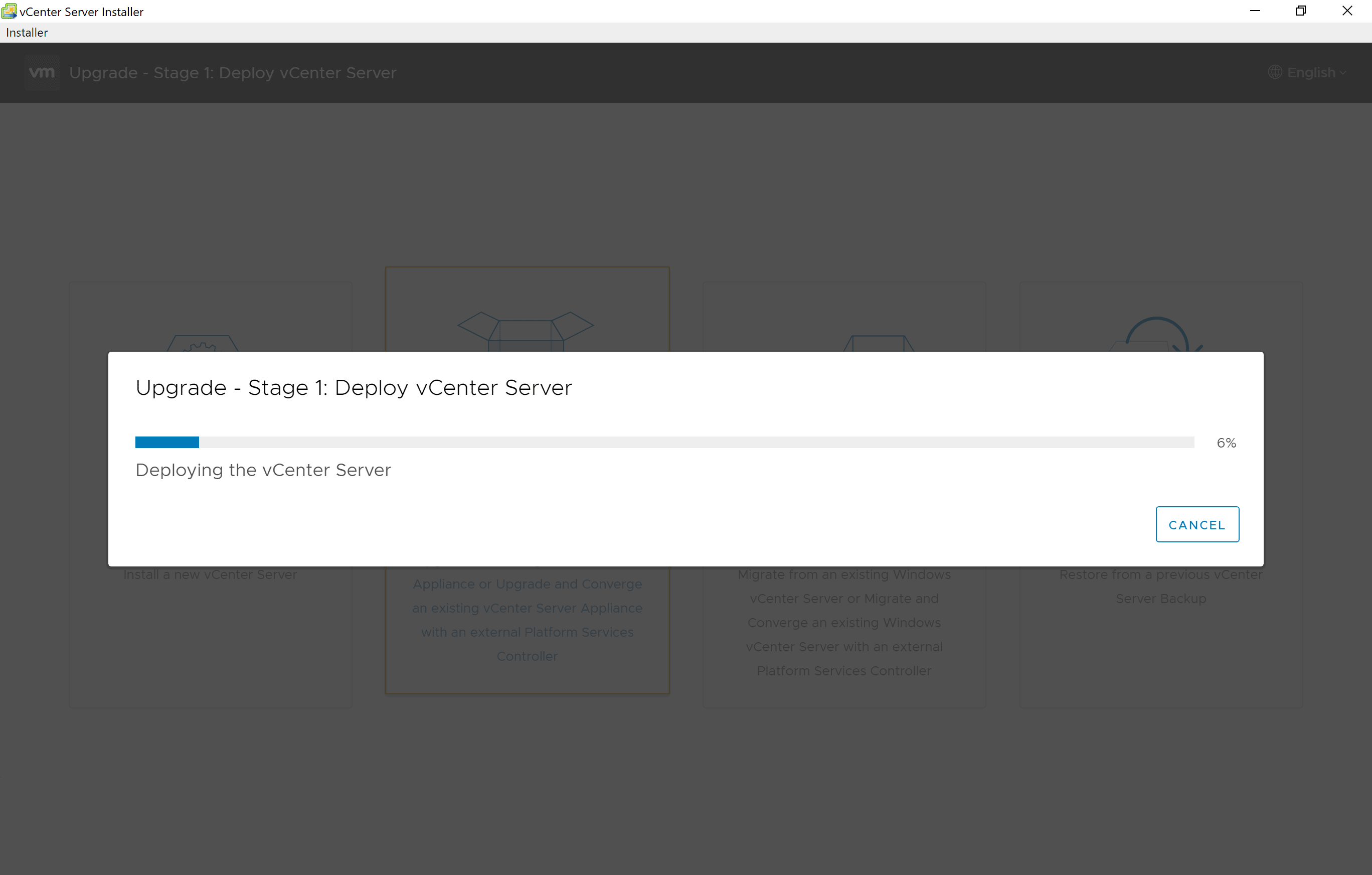Click the dialog title 'Upgrade - Stage 1: Deploy vCenter Server'
Screen dimensions: 1372x875
point(353,388)
